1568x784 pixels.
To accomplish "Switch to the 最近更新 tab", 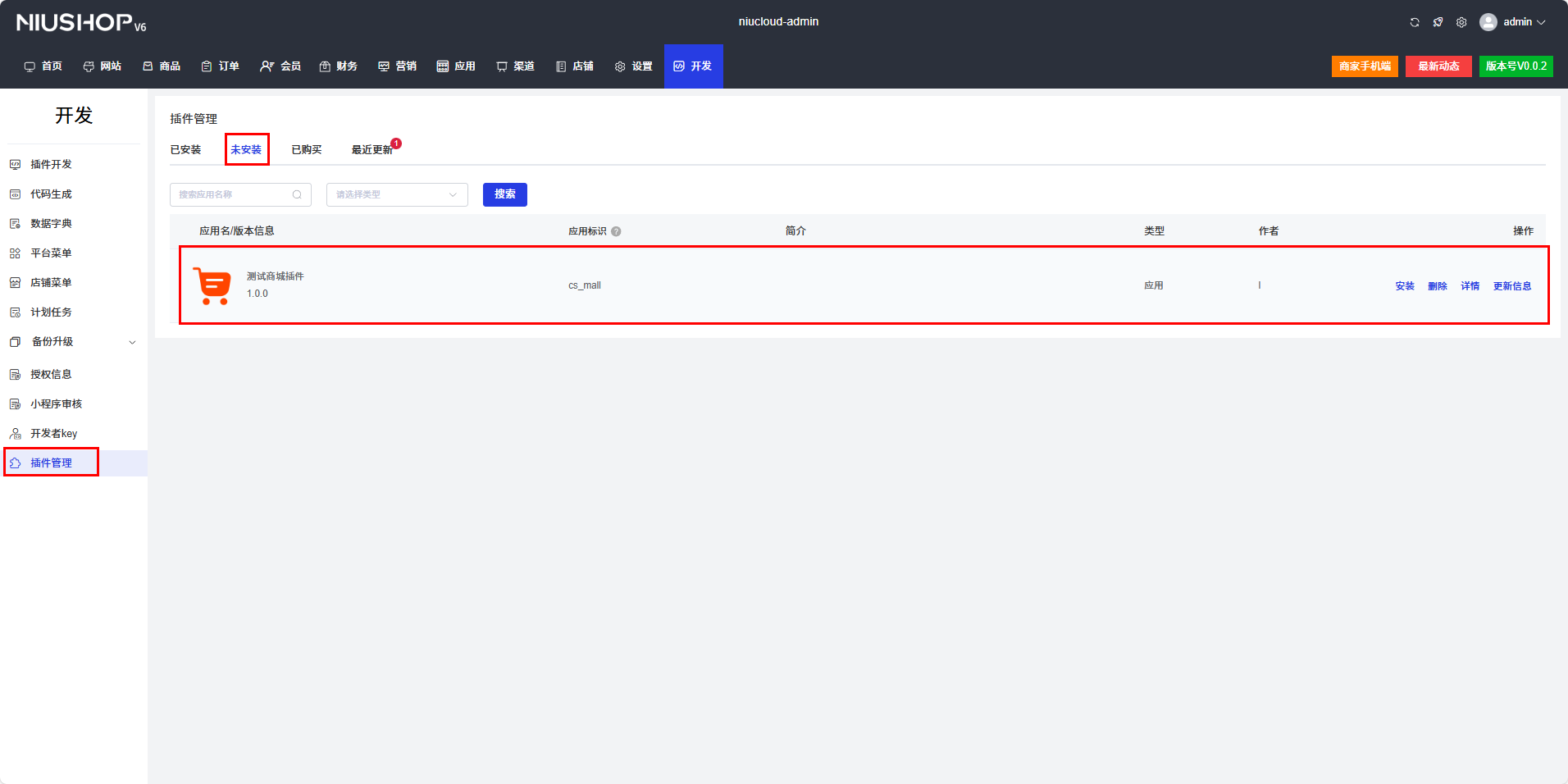I will [x=371, y=149].
